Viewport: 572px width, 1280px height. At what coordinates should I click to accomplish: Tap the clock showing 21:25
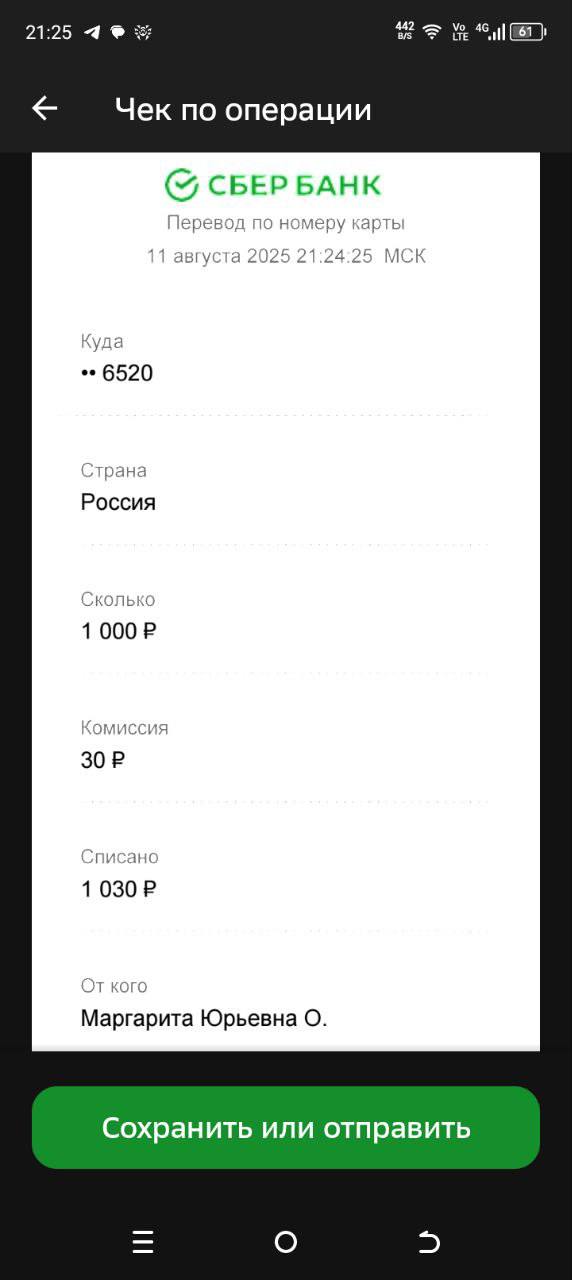tap(48, 32)
